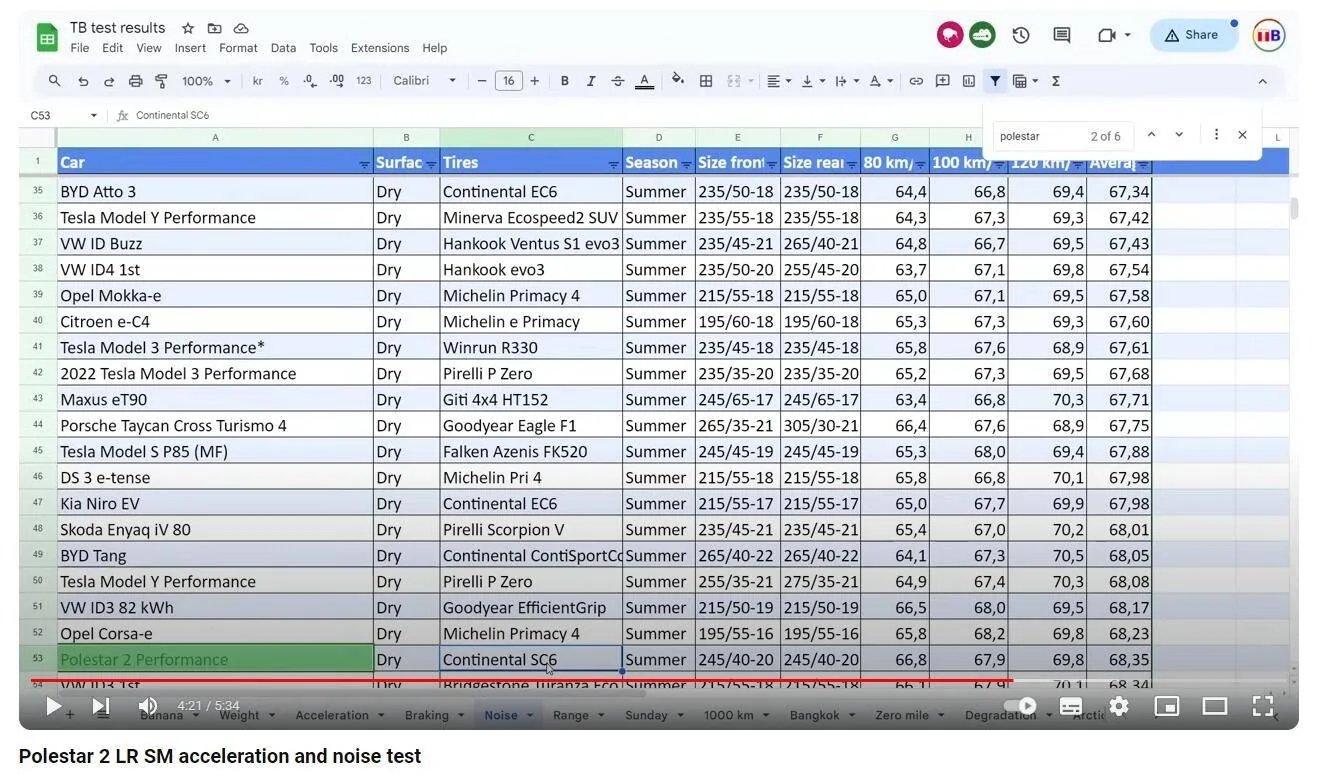The width and height of the screenshot is (1317, 776).
Task: Open more find options
Action: point(1216,135)
